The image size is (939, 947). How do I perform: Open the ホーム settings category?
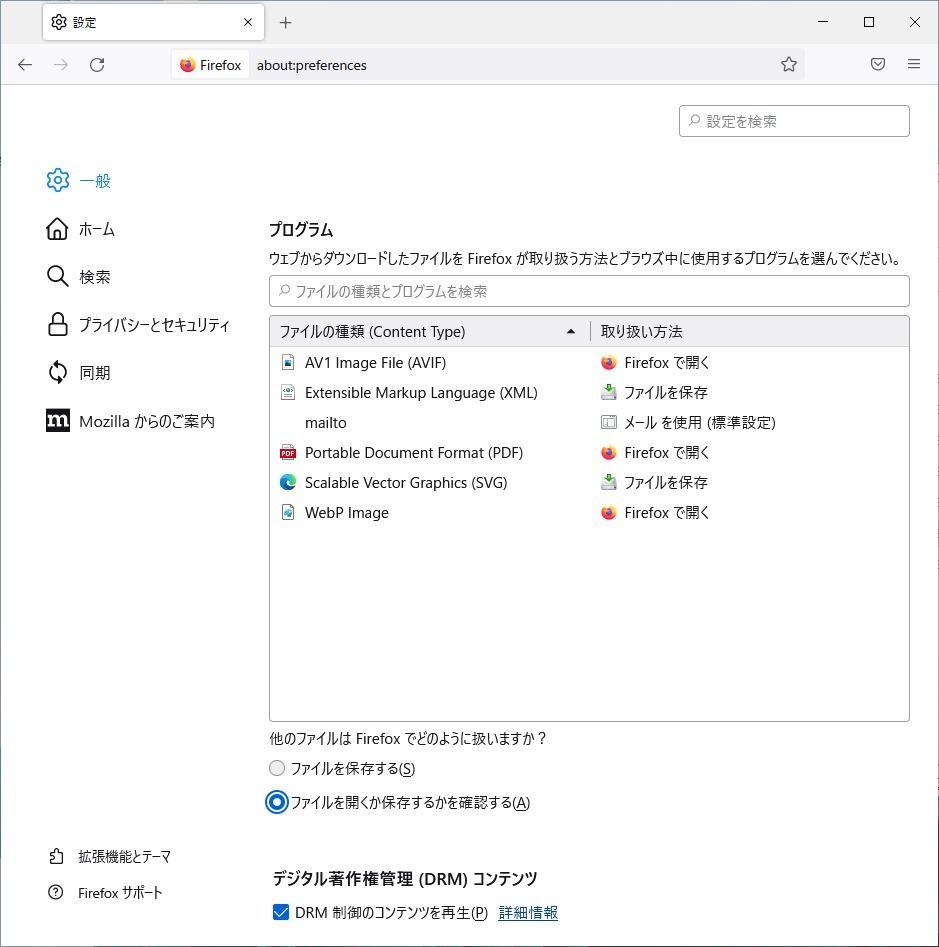tap(80, 229)
